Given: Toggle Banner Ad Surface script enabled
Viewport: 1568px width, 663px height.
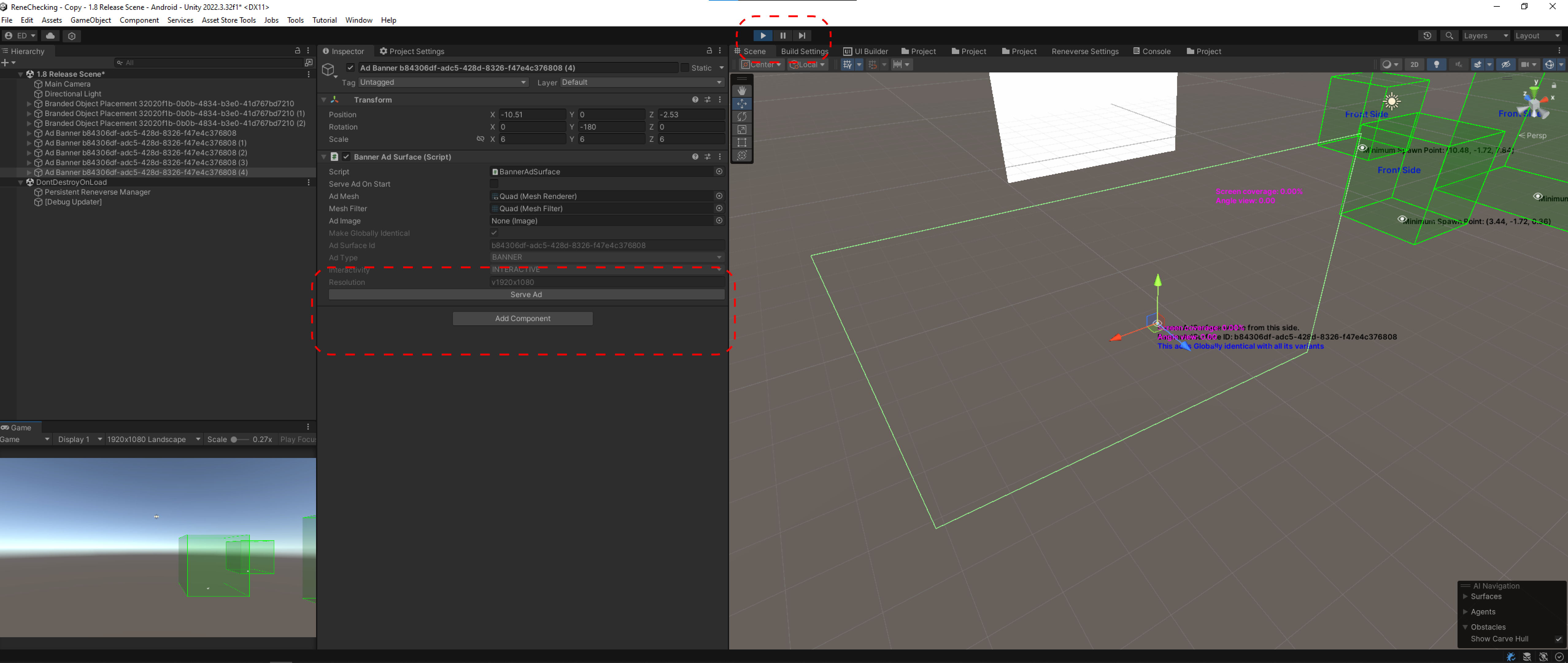Looking at the screenshot, I should (346, 157).
